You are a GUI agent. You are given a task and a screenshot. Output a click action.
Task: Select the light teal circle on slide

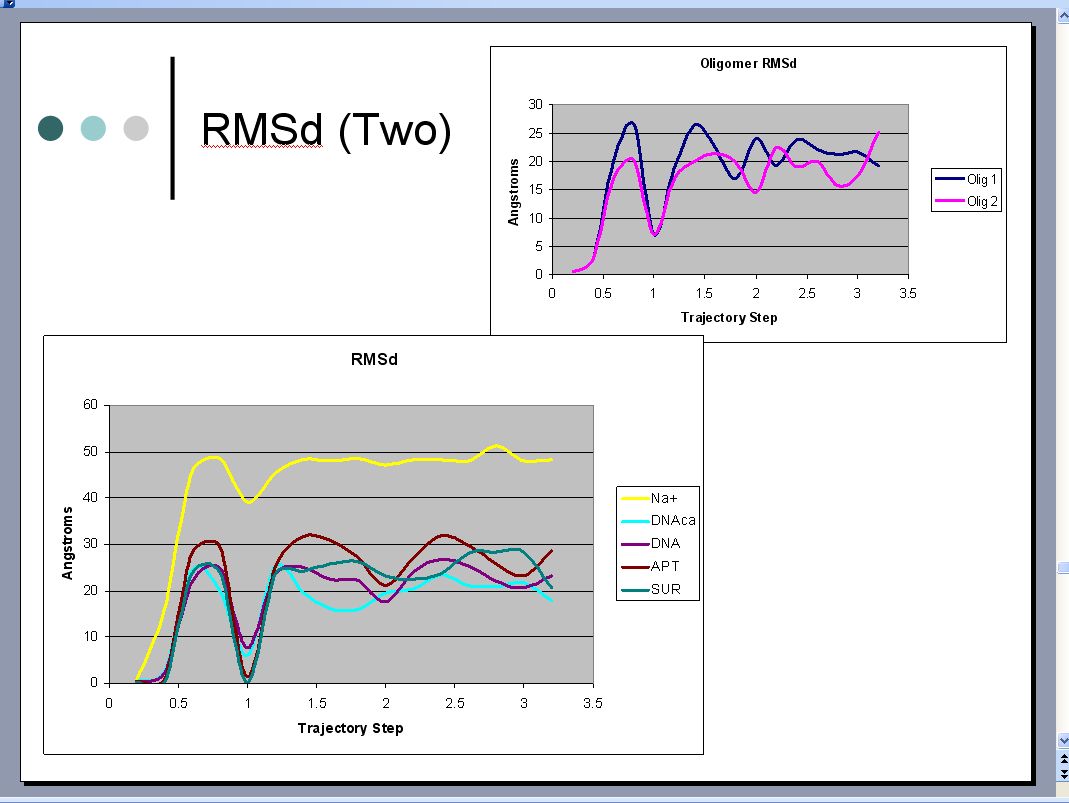tap(93, 128)
